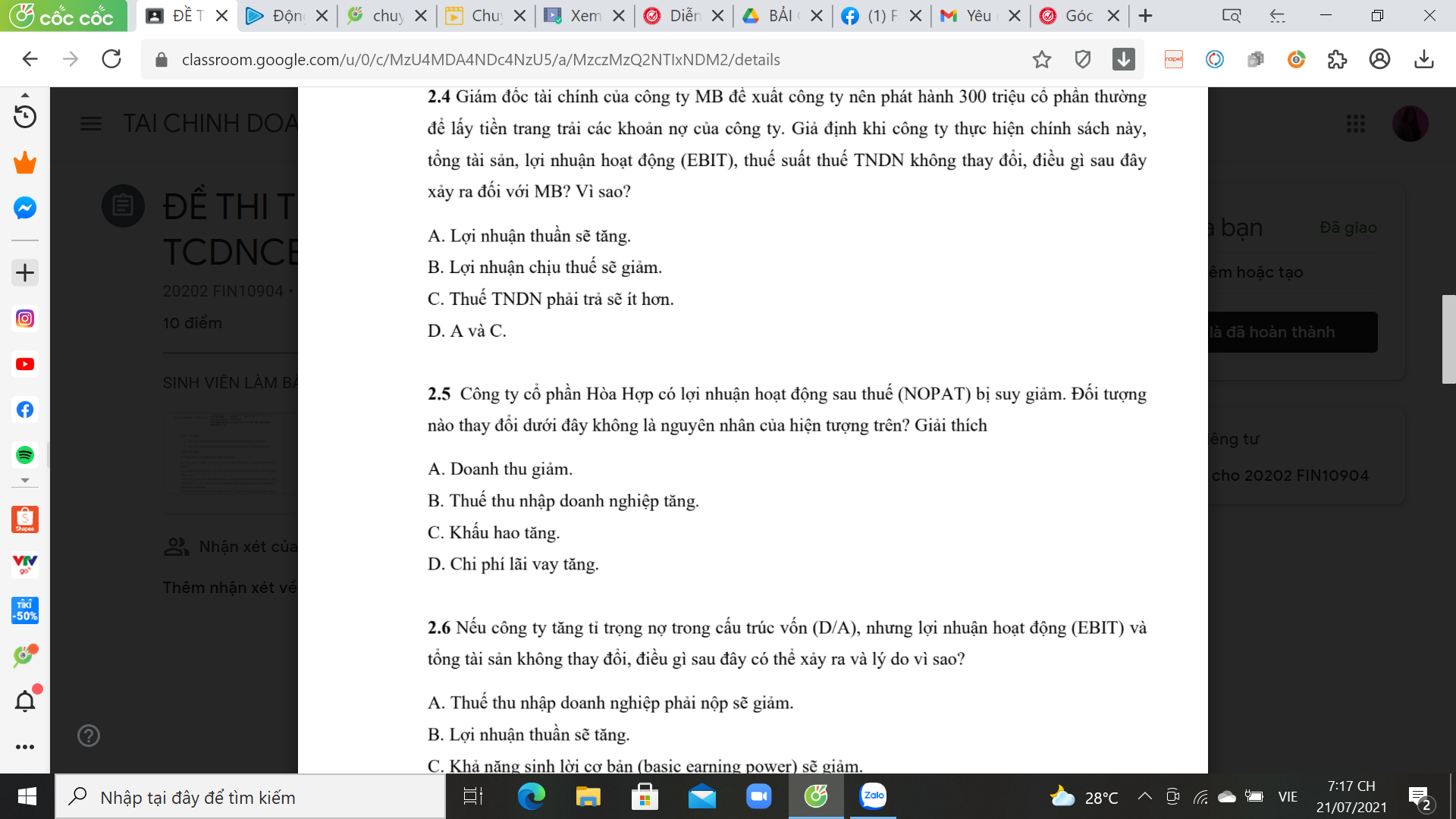
Task: Close the 'Góc' browser tab
Action: [1113, 16]
